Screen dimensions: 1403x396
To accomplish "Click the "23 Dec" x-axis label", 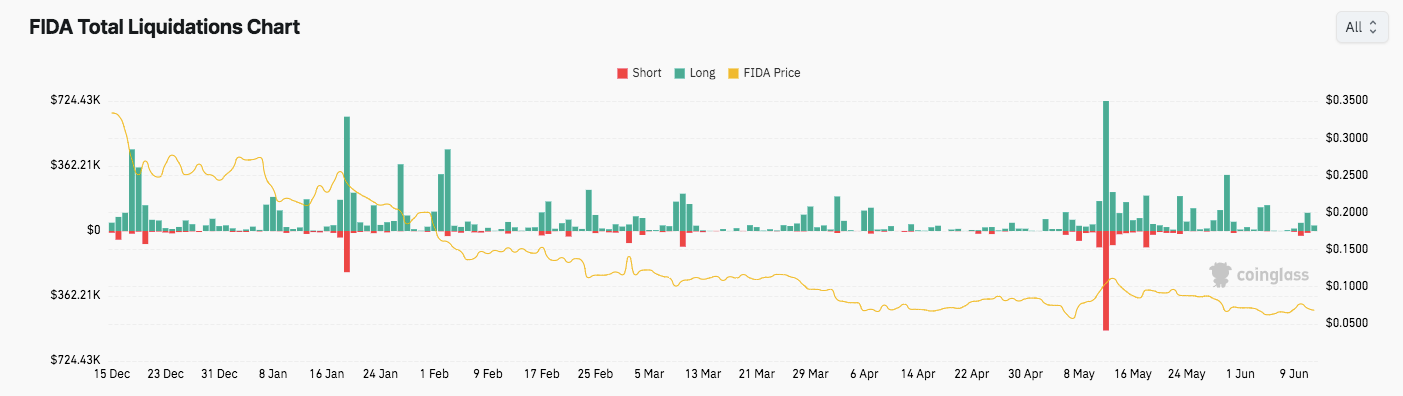I will click(166, 374).
